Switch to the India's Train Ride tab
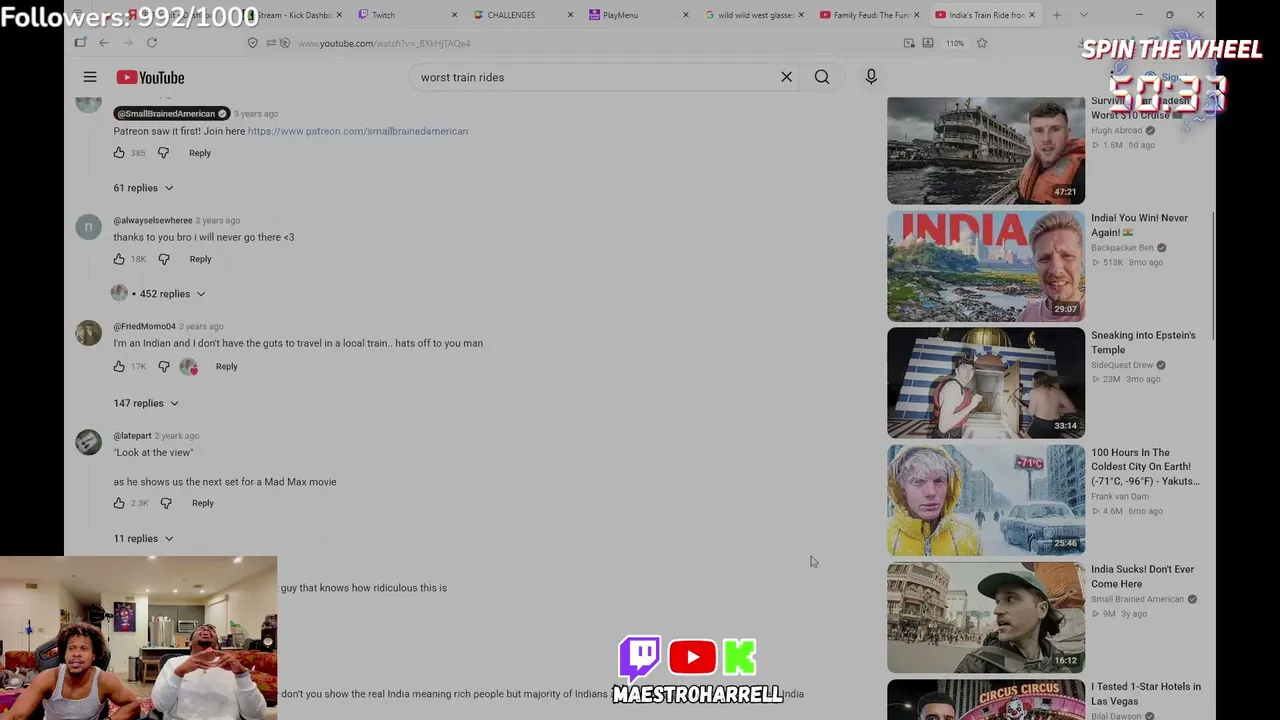 [x=986, y=15]
